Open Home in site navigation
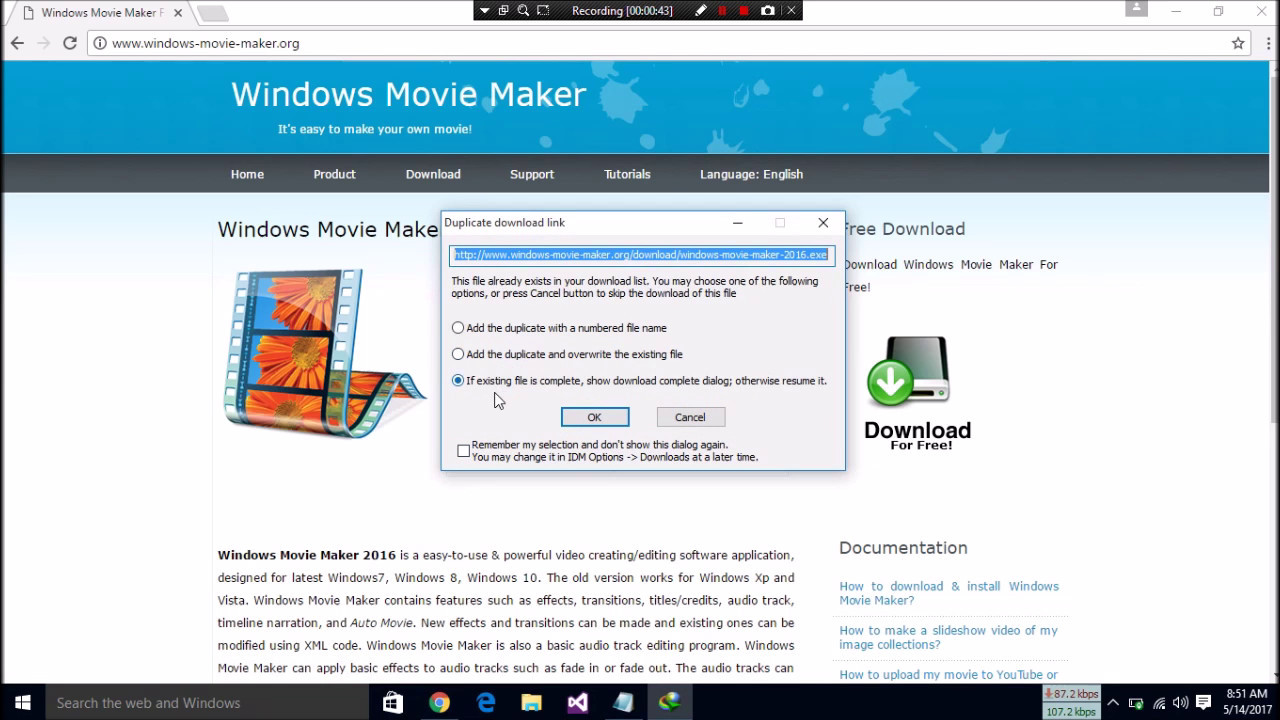Viewport: 1280px width, 720px height. (247, 174)
